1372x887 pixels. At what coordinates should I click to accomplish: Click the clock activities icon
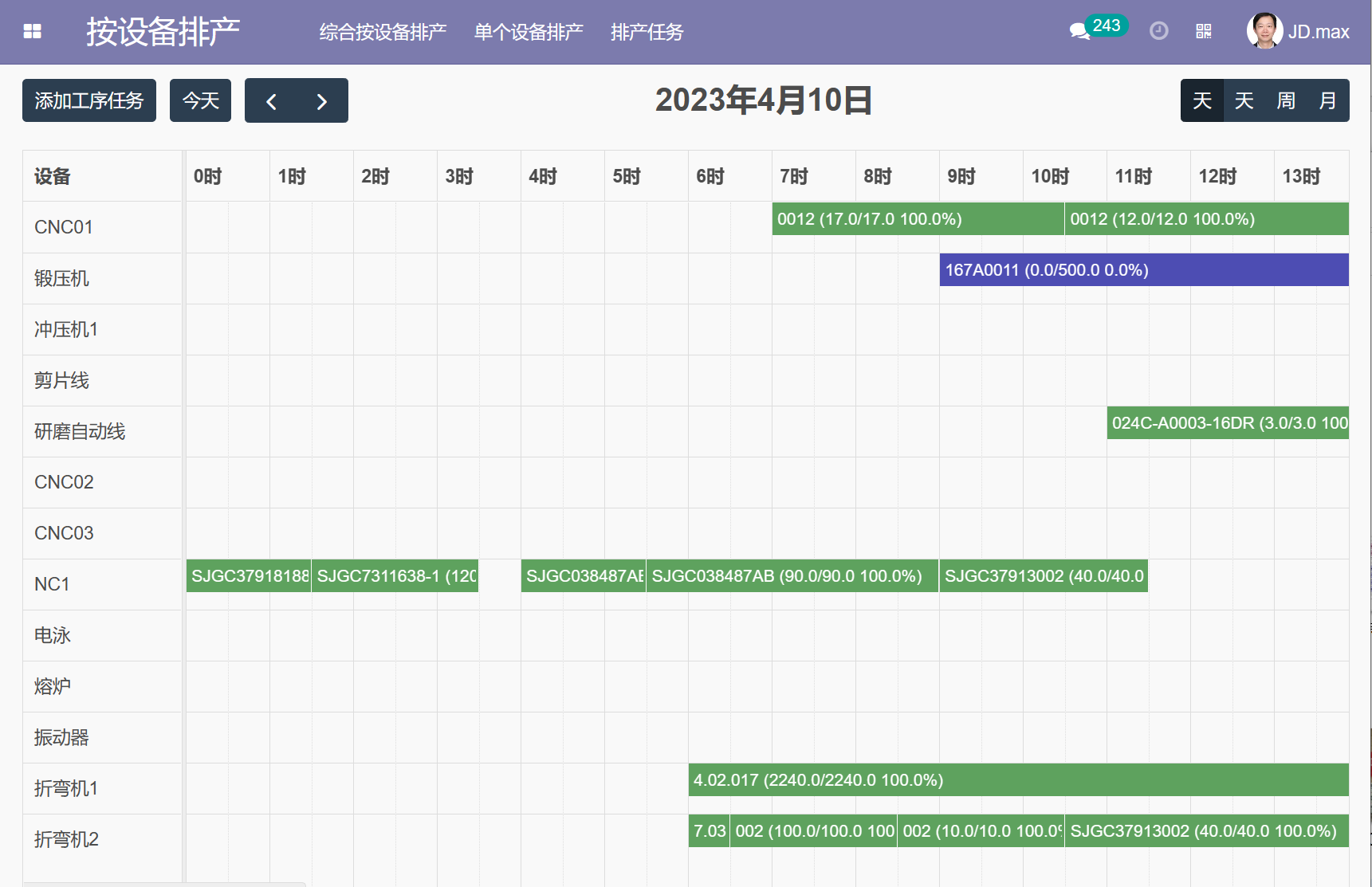pos(1158,31)
